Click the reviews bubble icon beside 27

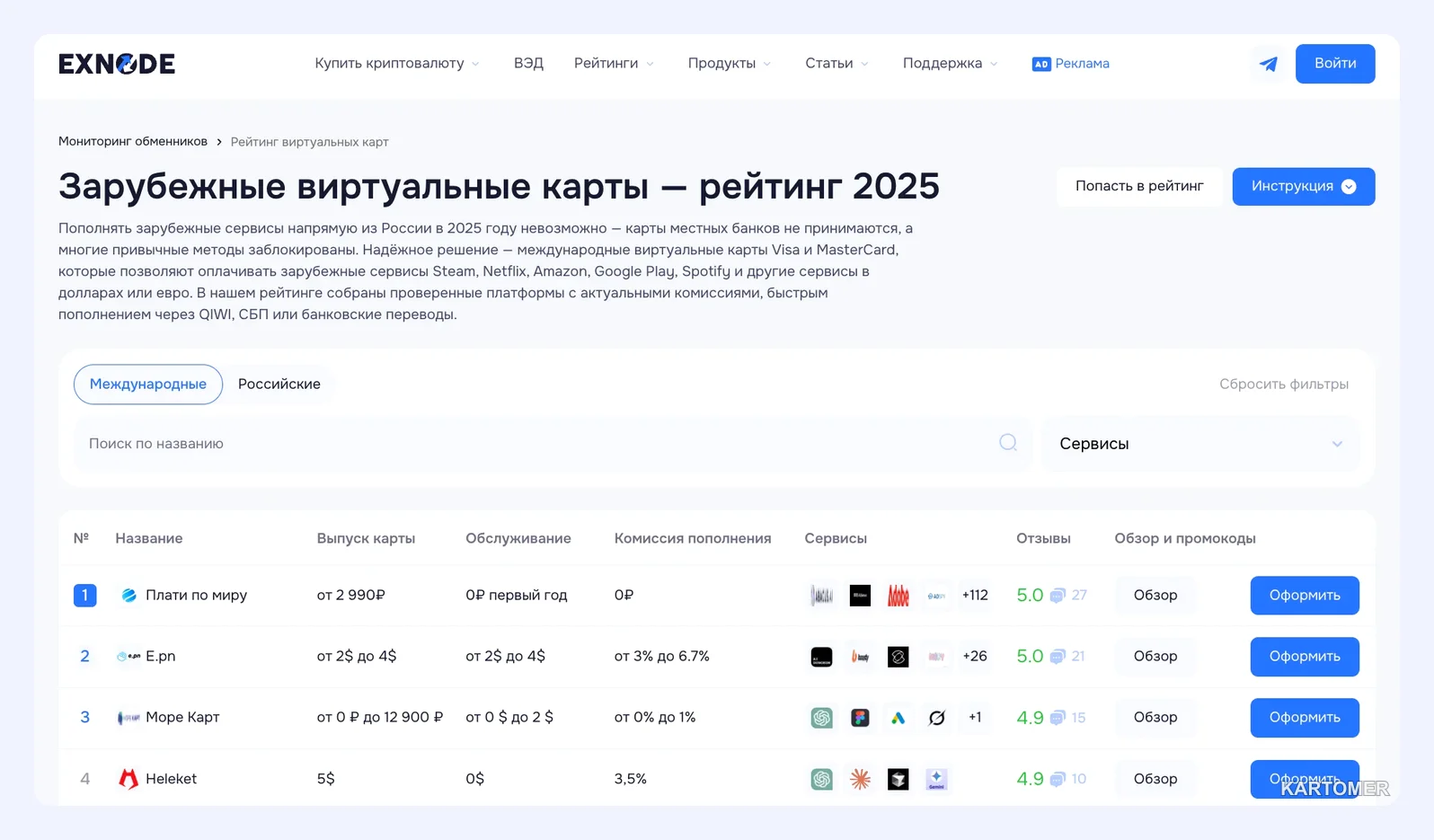point(1058,596)
